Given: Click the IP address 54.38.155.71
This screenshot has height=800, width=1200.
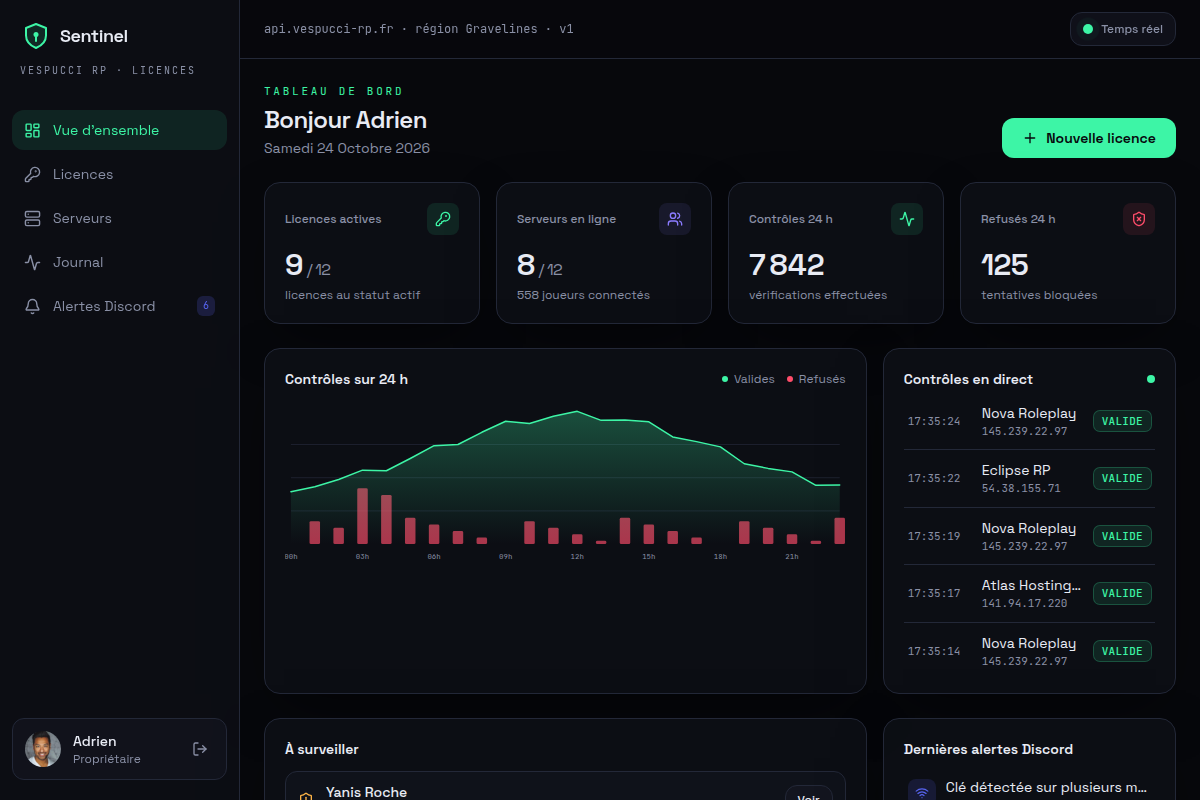Looking at the screenshot, I should (1021, 489).
